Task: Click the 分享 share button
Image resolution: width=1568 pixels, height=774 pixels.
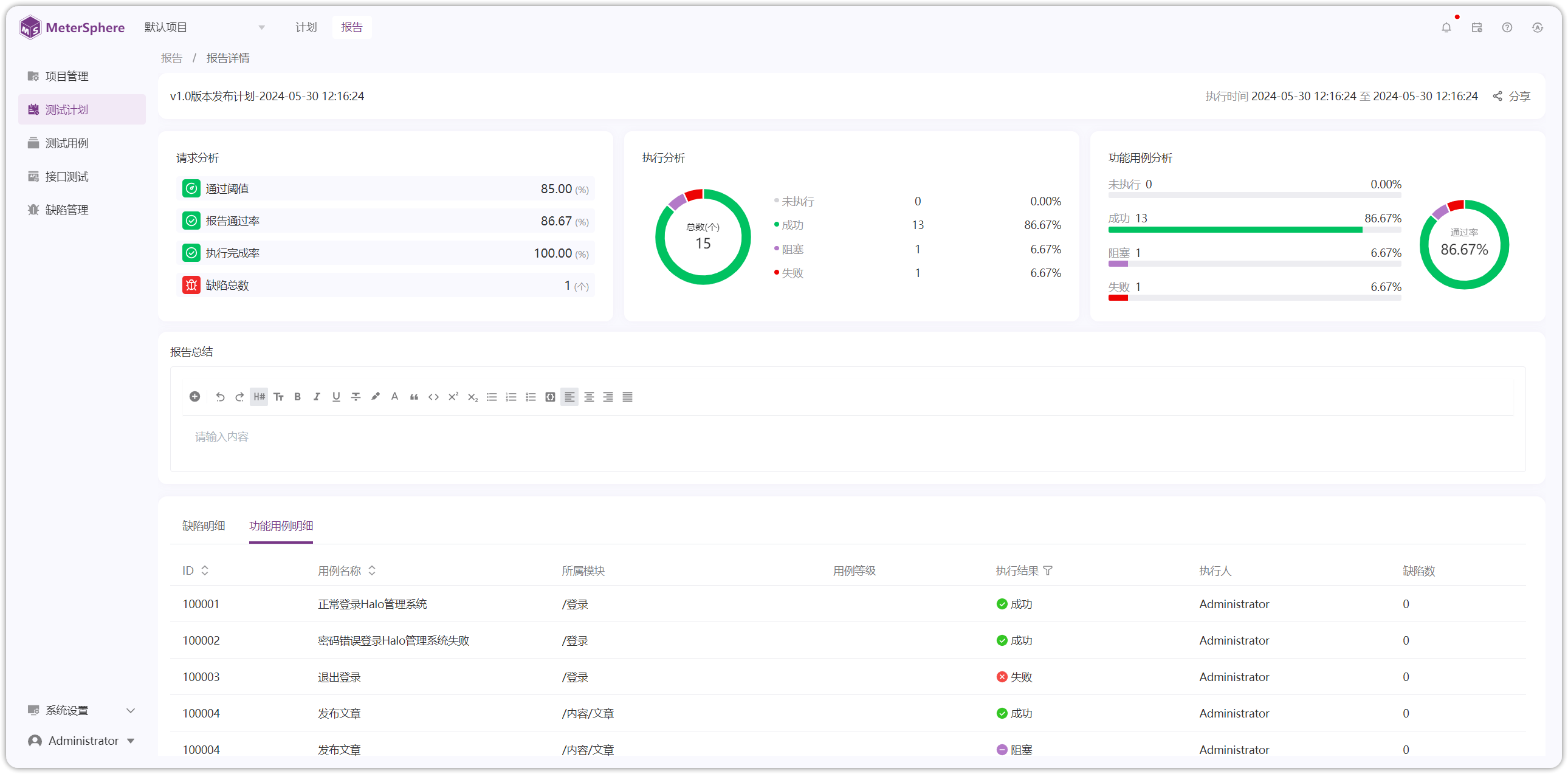Action: tap(1512, 96)
